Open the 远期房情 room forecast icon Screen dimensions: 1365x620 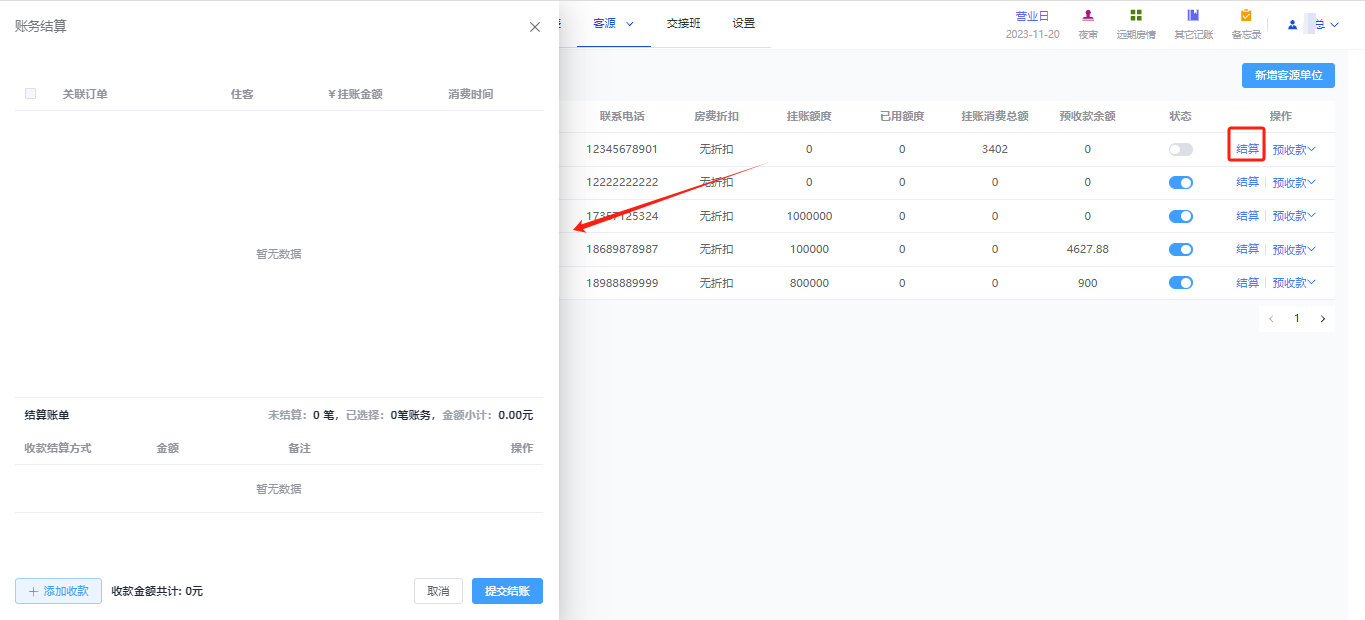coord(1136,16)
